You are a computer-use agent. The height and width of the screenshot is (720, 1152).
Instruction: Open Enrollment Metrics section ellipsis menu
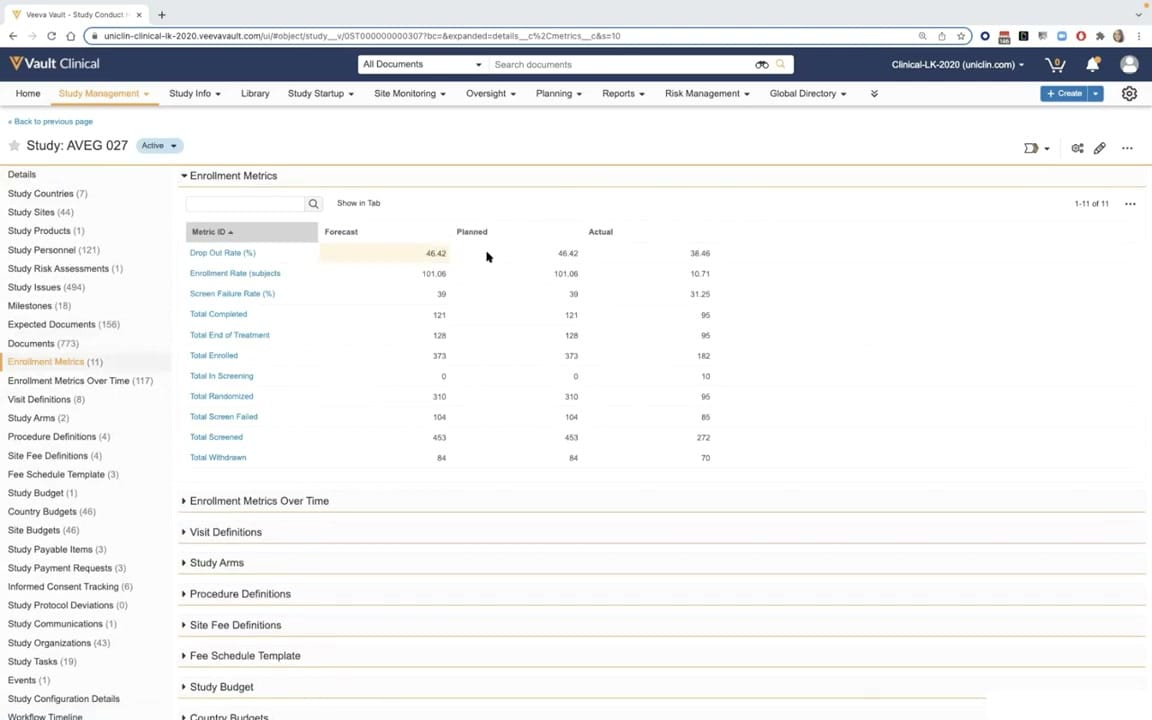pos(1130,204)
